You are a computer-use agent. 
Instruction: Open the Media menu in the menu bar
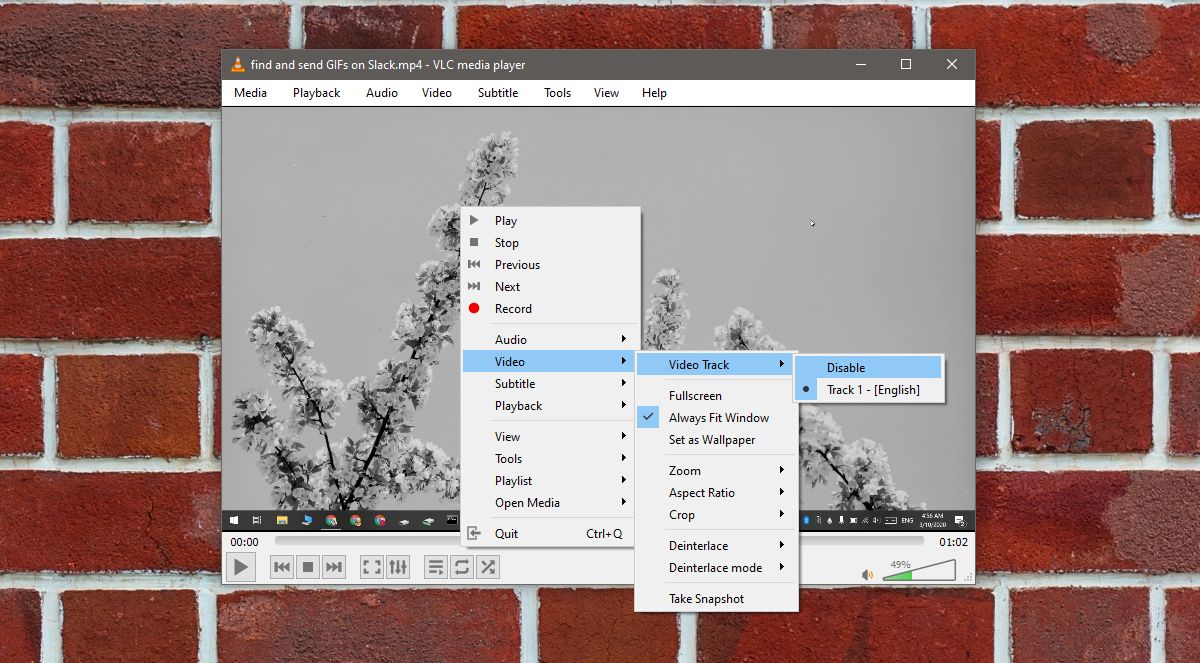click(250, 93)
